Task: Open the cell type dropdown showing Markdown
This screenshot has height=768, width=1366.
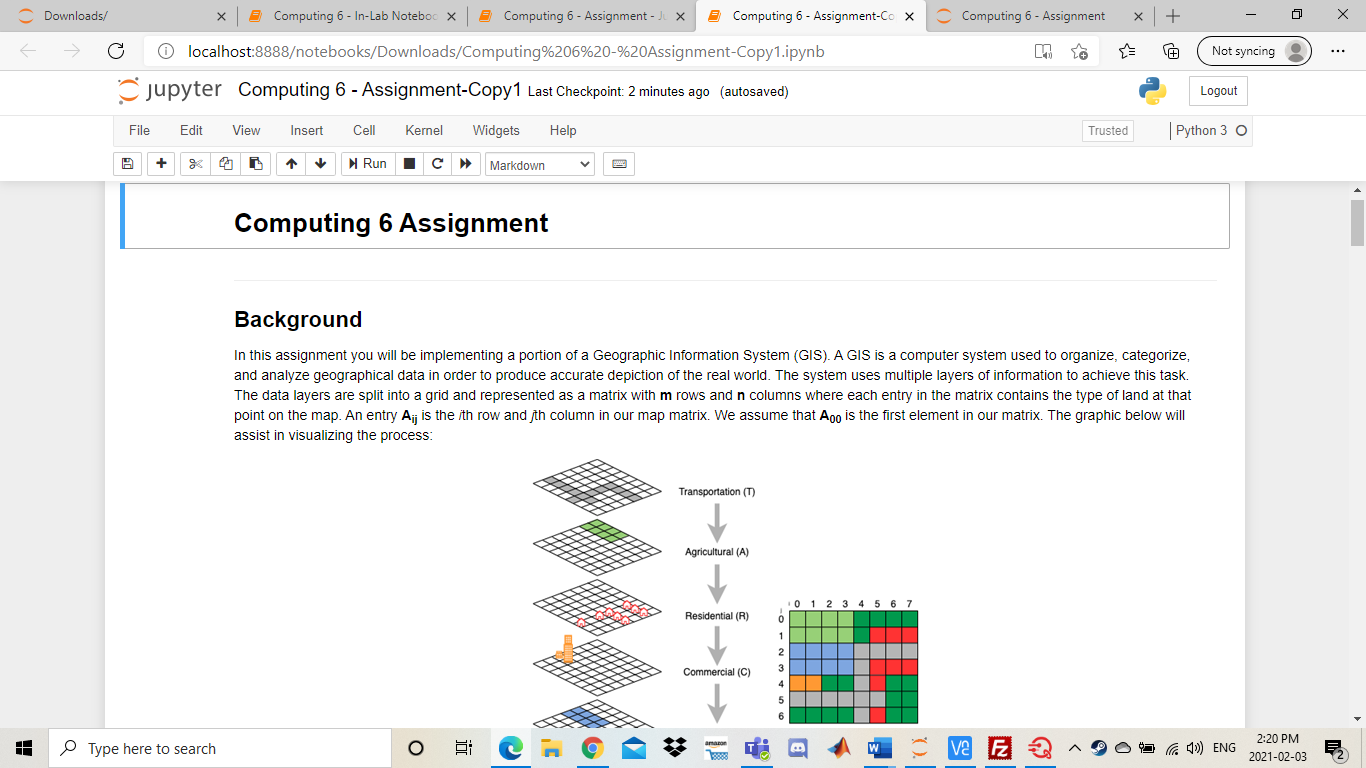Action: point(539,164)
